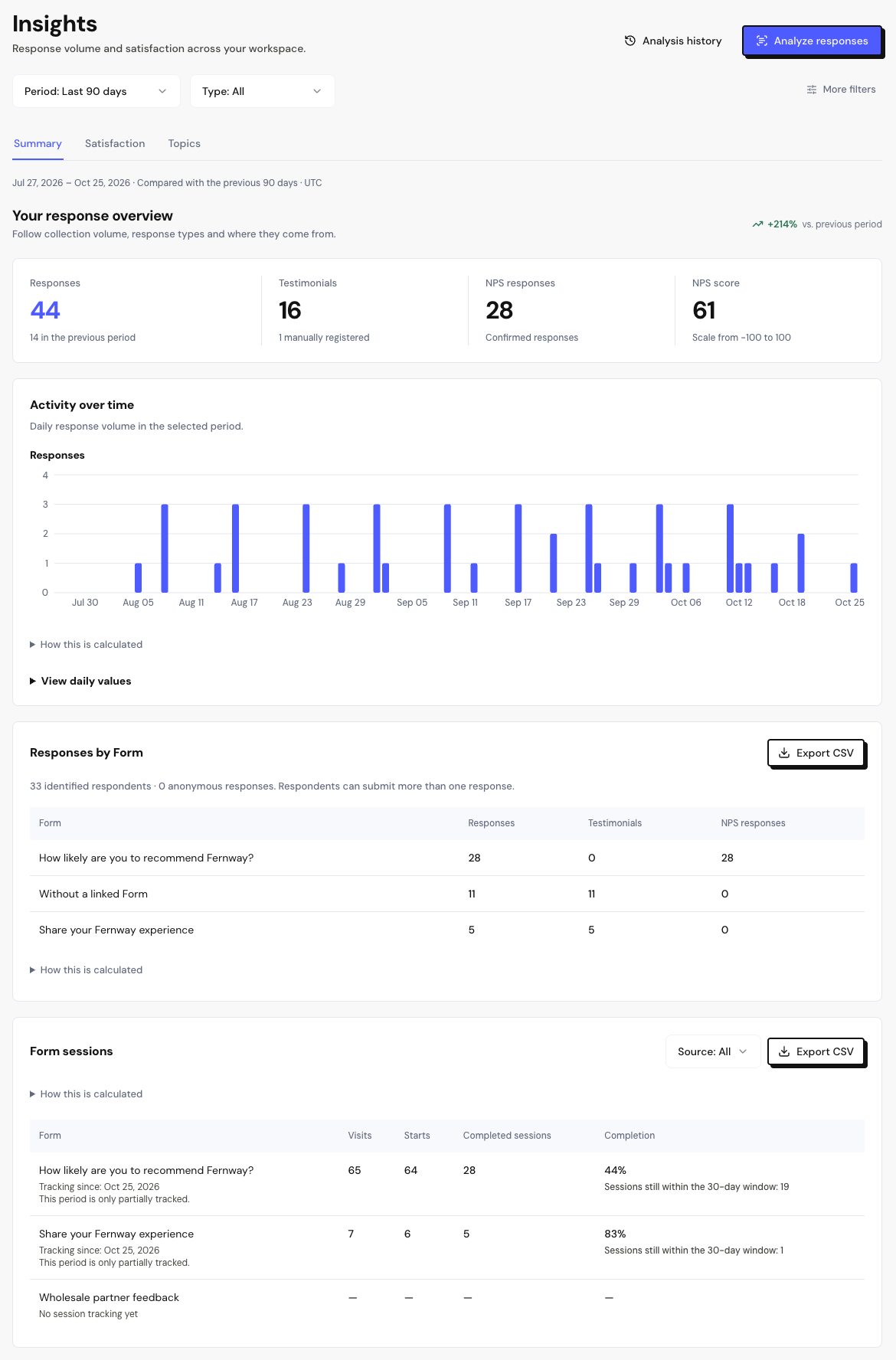Click download icon in Responses by Form export
This screenshot has height=1360, width=896.
[784, 753]
